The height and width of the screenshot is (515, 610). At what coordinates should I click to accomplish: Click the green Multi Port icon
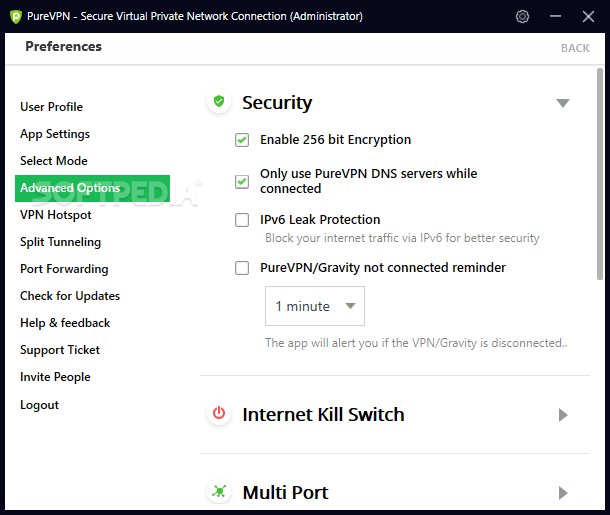click(219, 491)
